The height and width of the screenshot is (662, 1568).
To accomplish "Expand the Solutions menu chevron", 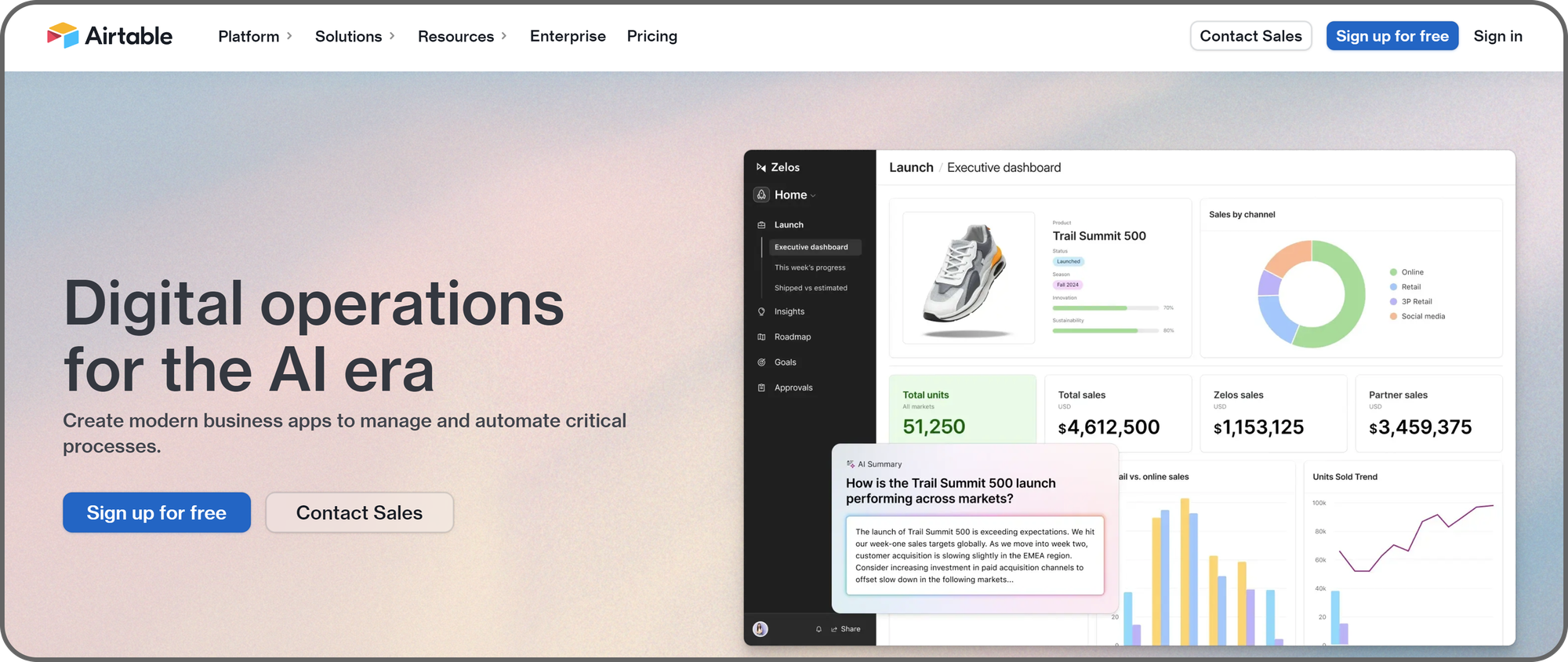I will pos(392,36).
